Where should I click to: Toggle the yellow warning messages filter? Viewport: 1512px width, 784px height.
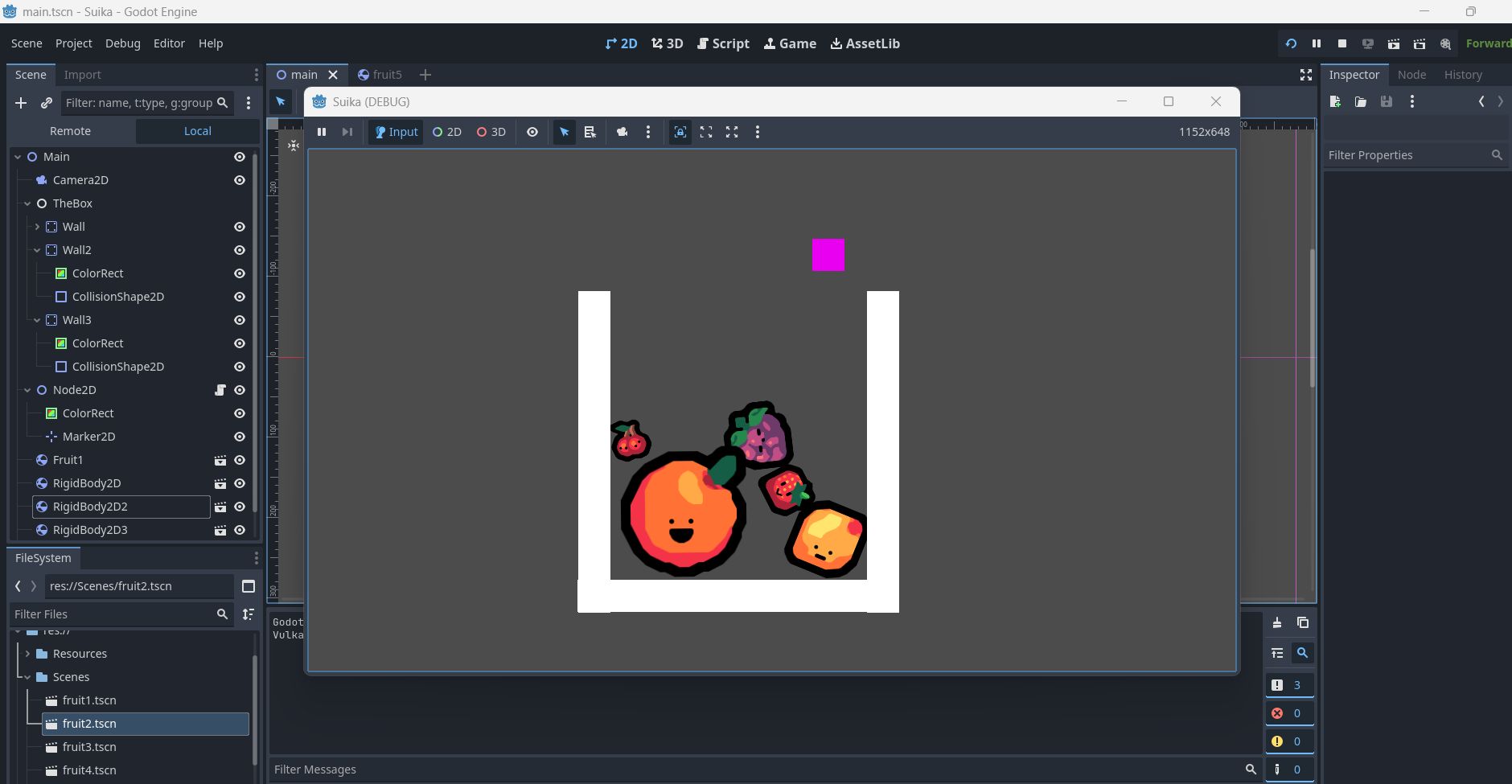1289,741
